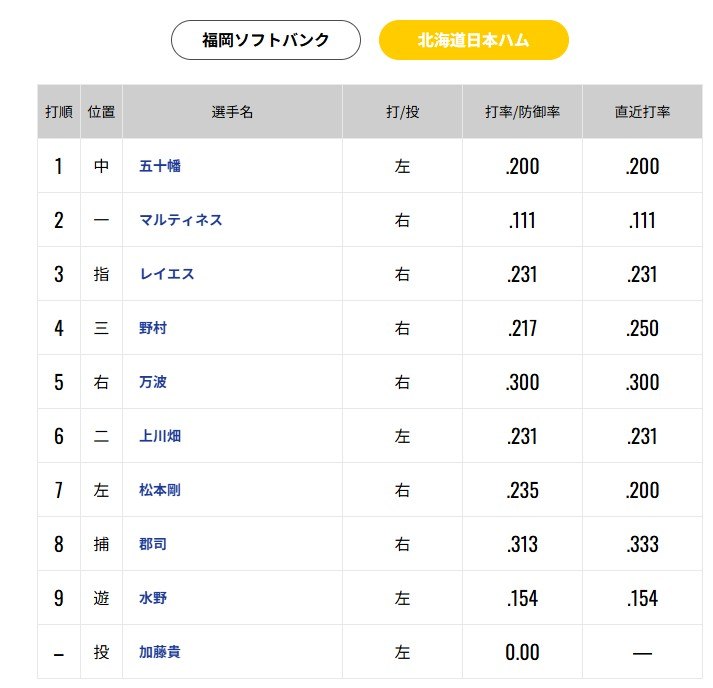Viewport: 713px width, 688px height.
Task: Click player name レイエス
Action: pyautogui.click(x=167, y=274)
